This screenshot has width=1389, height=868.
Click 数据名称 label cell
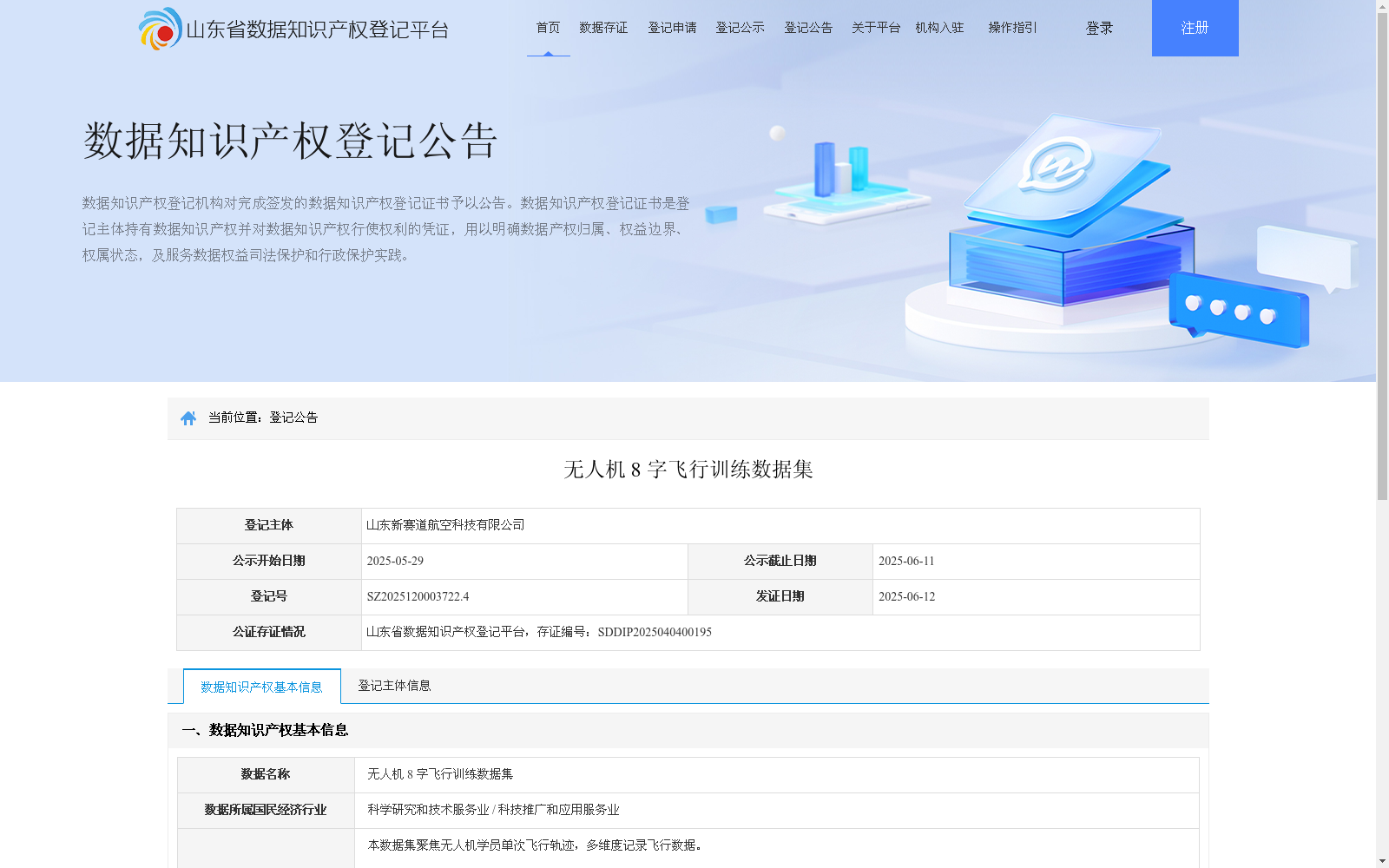point(266,775)
